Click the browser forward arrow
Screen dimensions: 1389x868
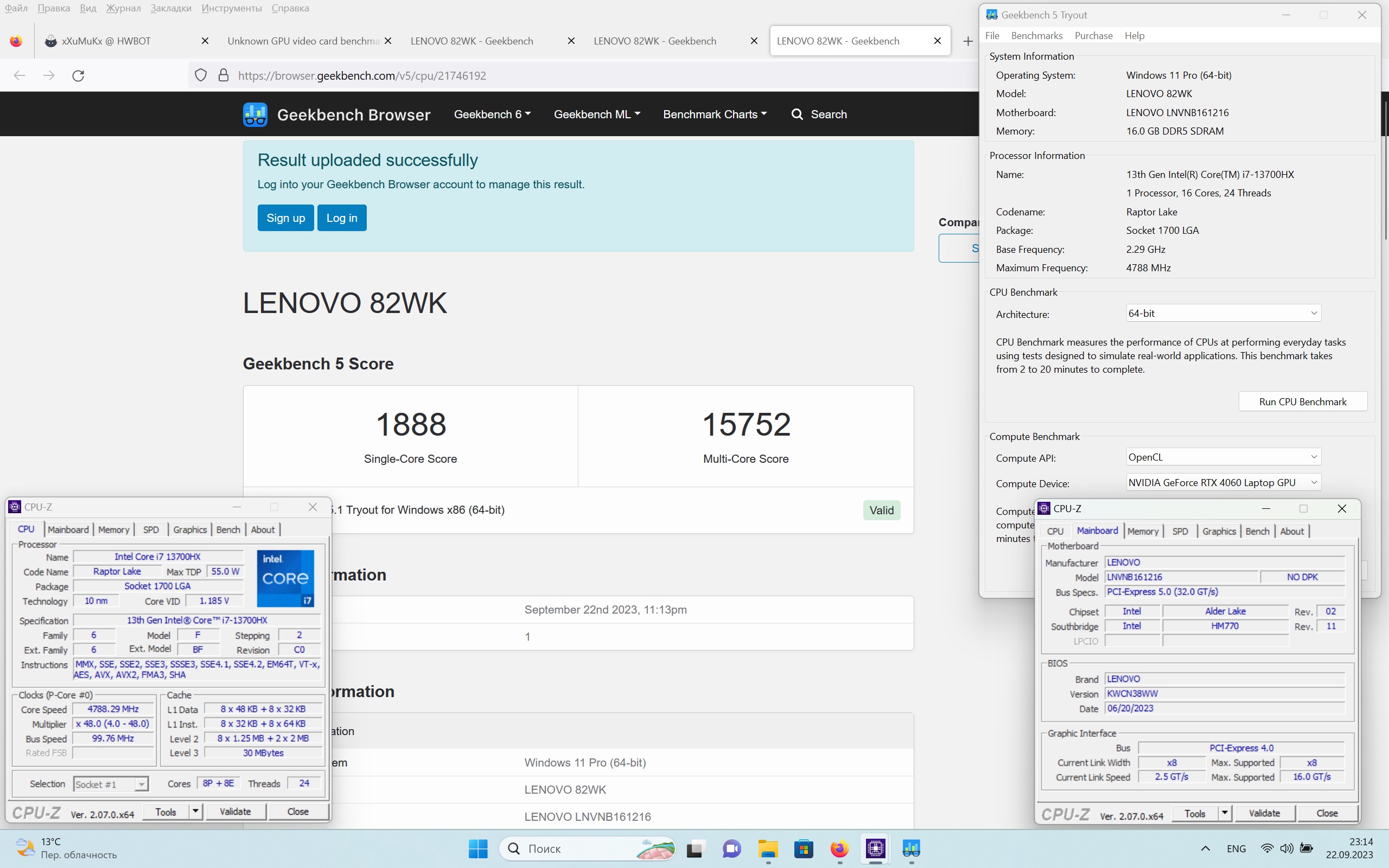[49, 75]
